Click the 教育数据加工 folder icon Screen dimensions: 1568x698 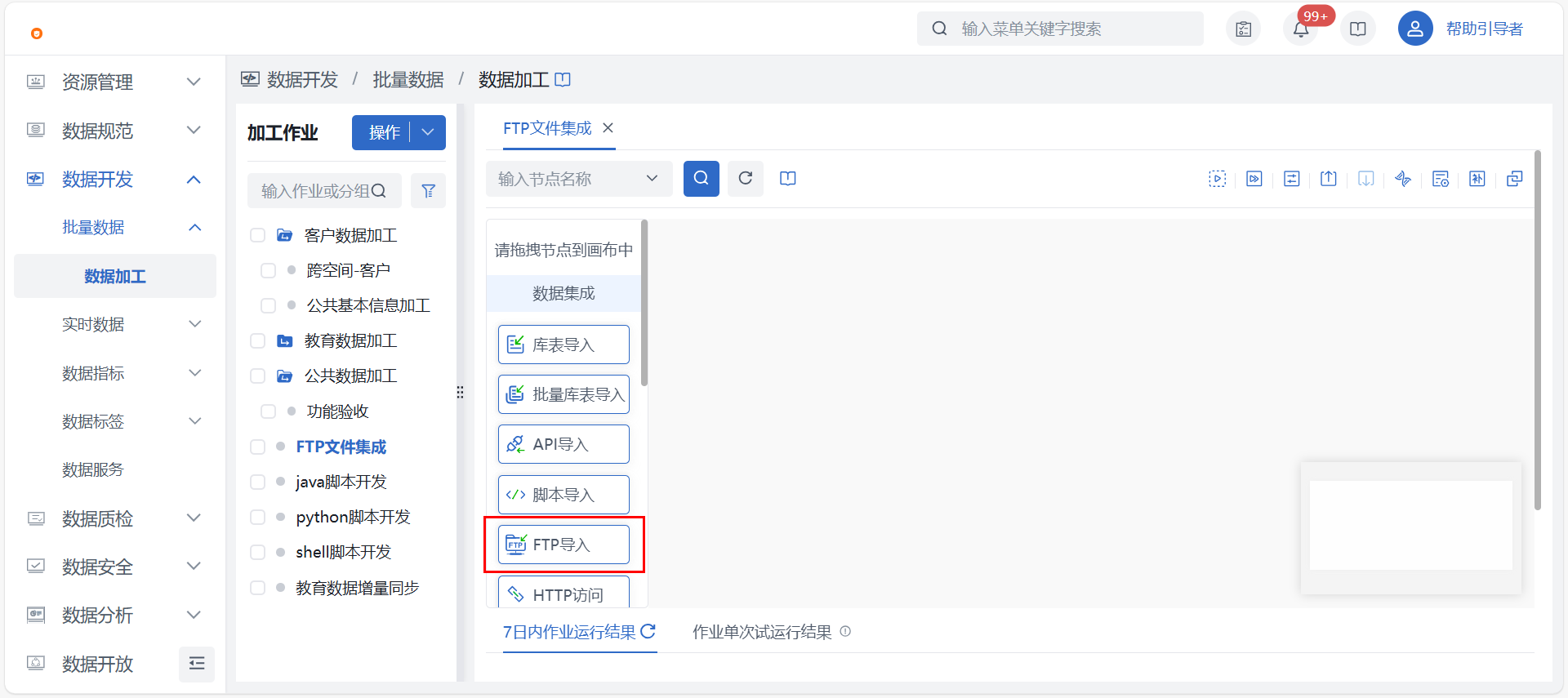284,341
